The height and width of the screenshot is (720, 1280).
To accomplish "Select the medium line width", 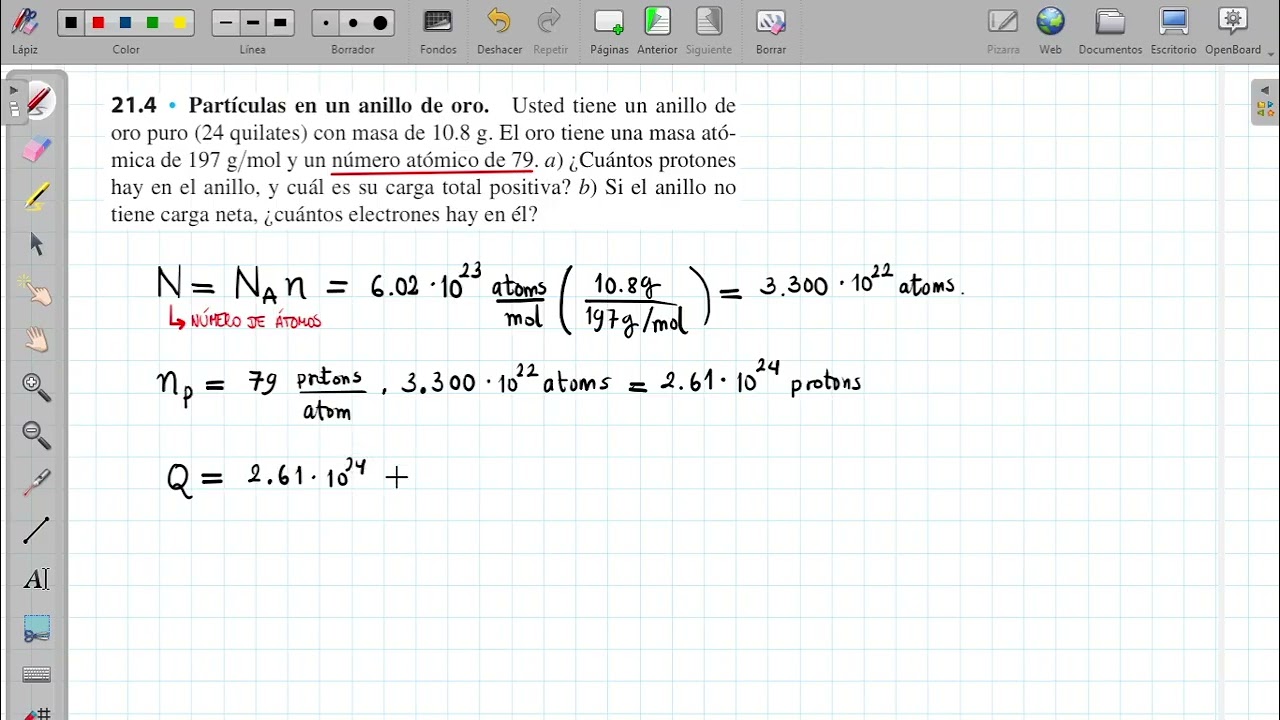I will pos(253,23).
